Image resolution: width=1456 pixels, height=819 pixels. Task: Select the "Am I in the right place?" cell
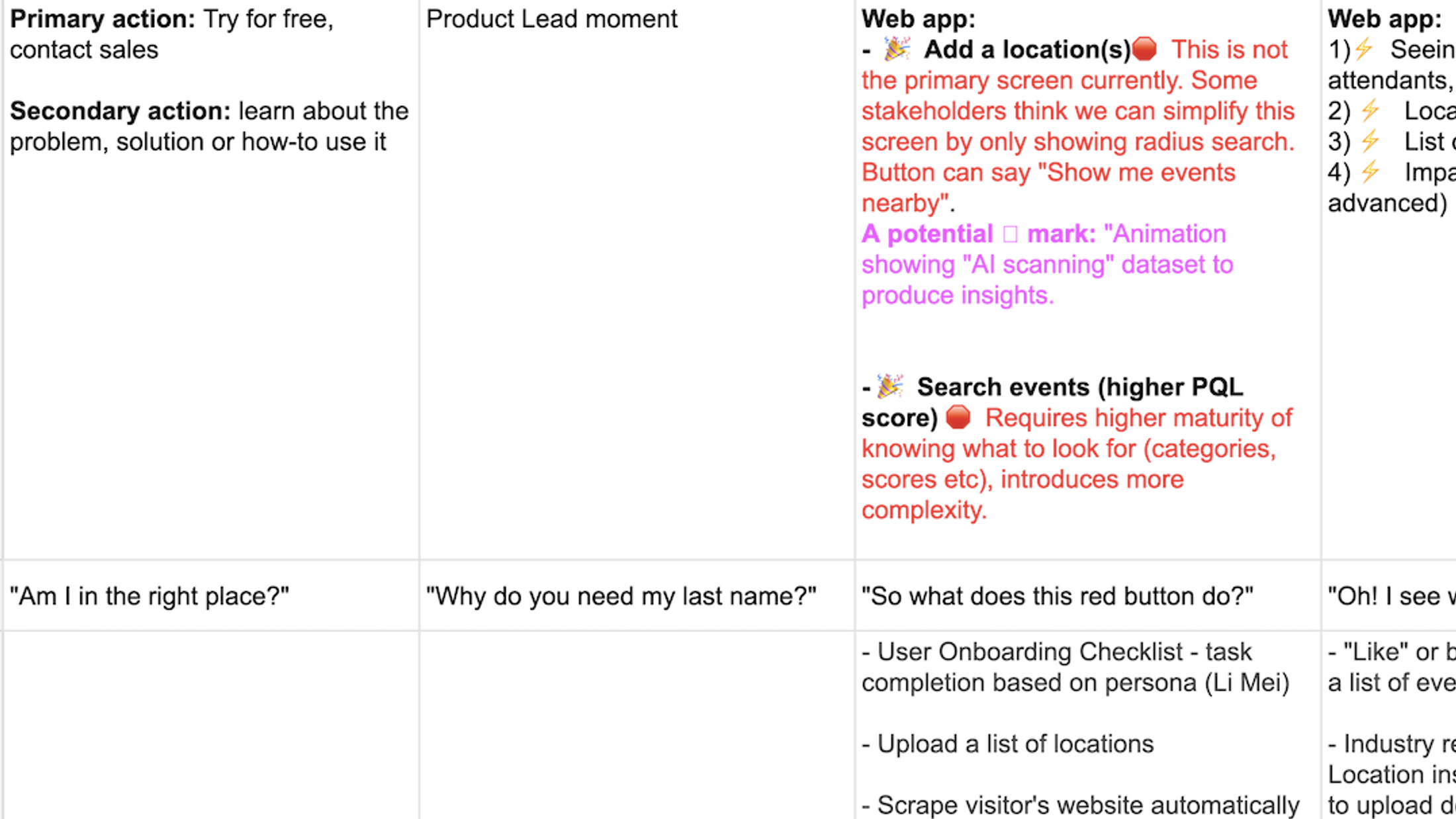coord(210,595)
